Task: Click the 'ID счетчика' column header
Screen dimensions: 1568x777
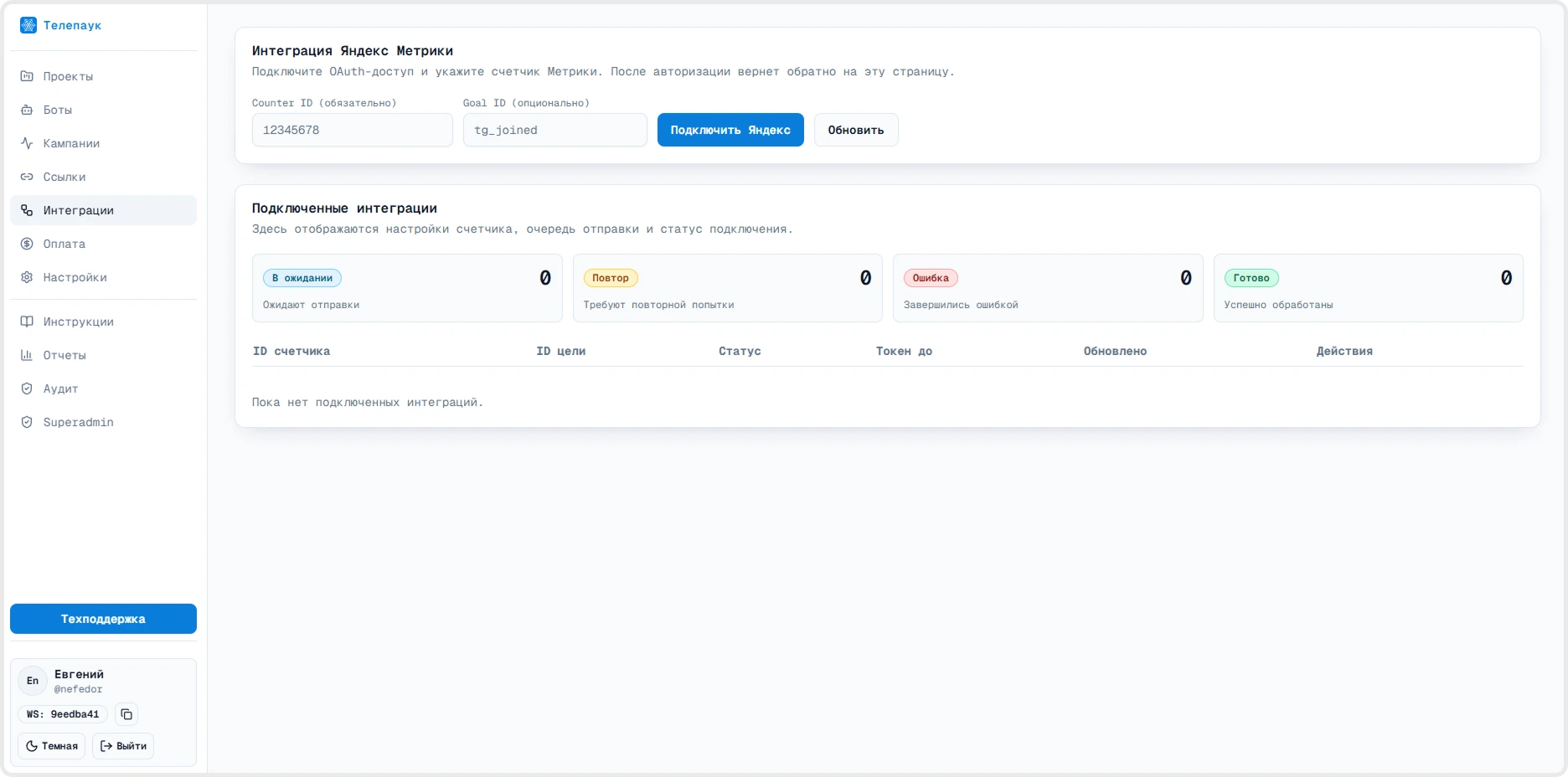Action: [291, 351]
